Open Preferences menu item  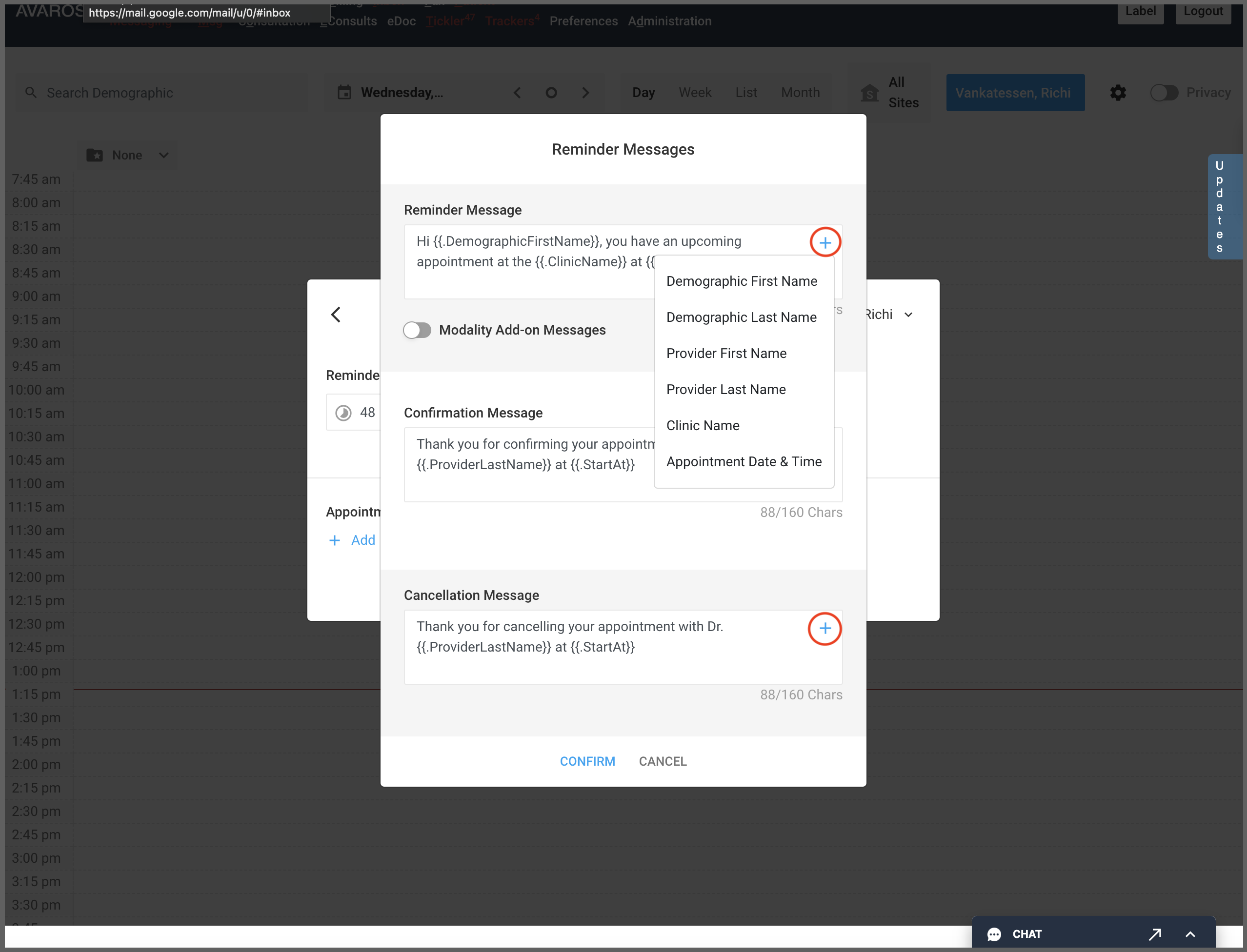click(583, 21)
